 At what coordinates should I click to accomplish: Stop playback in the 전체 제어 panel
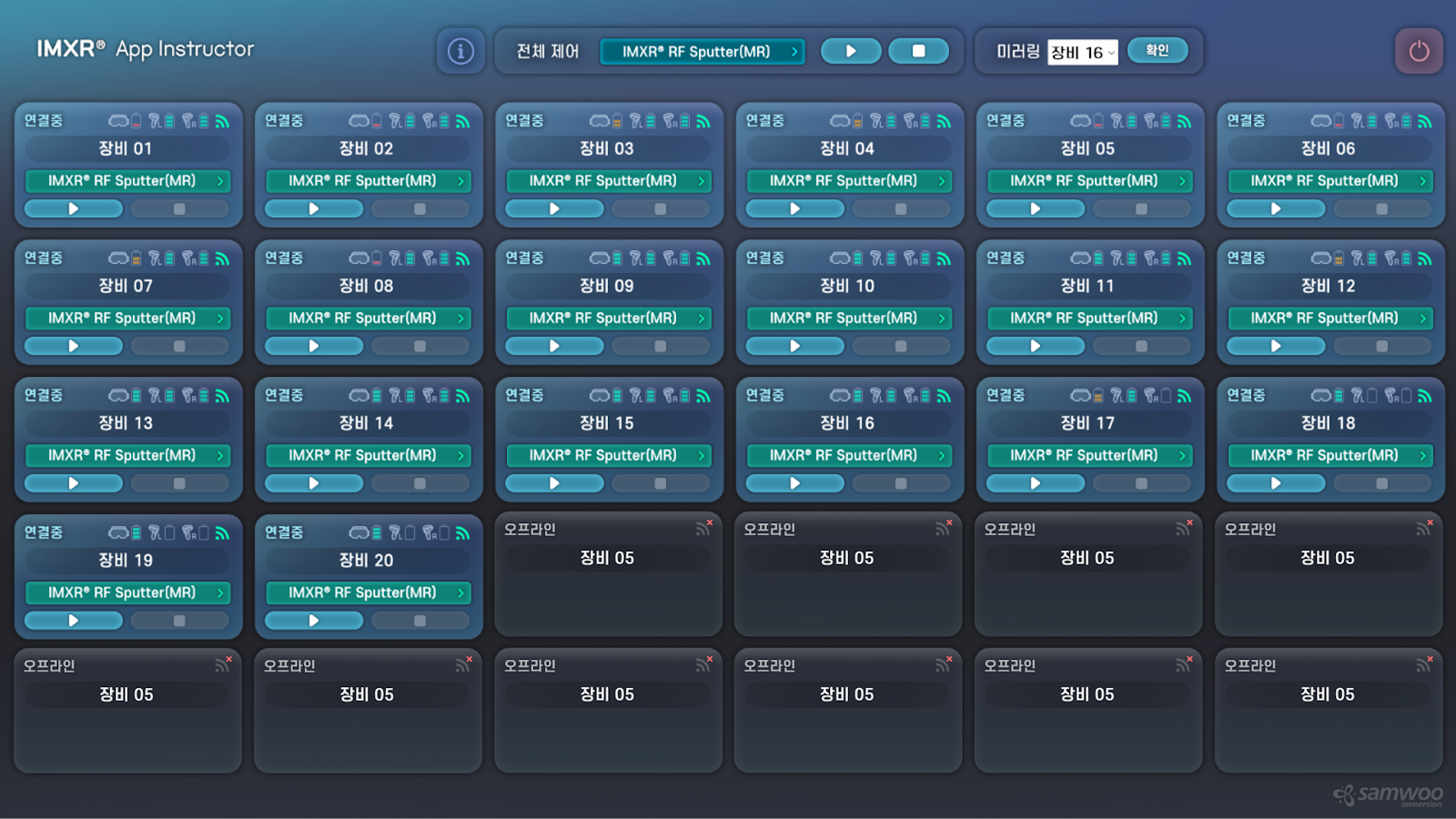(918, 51)
